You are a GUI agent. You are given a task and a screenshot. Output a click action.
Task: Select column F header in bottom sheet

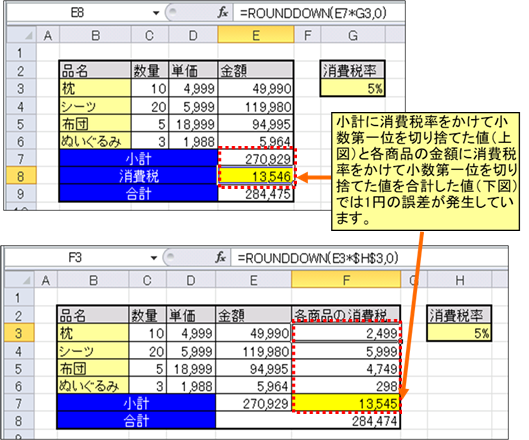[x=346, y=280]
